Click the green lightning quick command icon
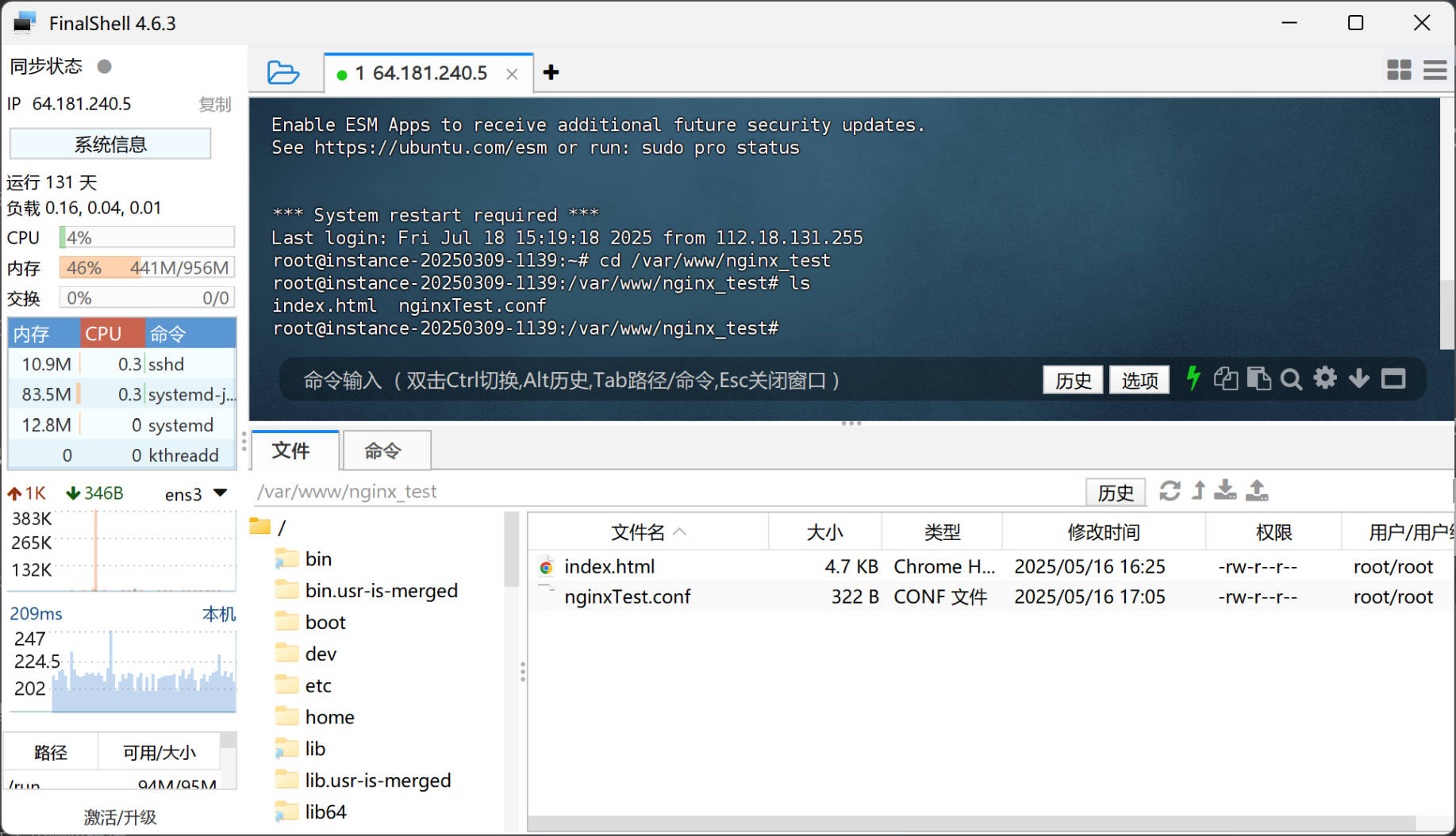 click(x=1193, y=378)
